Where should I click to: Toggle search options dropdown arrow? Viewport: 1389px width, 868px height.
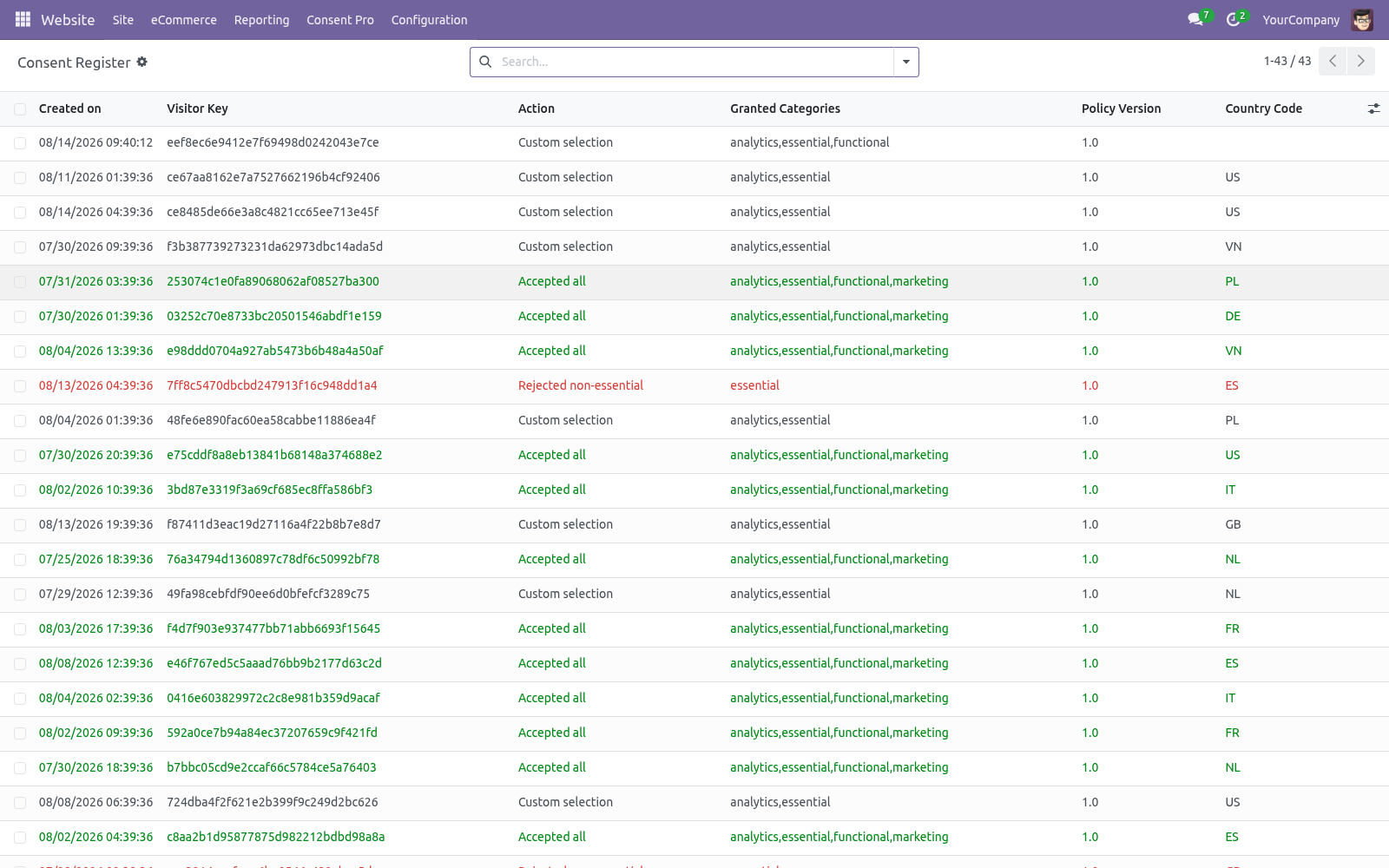coord(906,62)
